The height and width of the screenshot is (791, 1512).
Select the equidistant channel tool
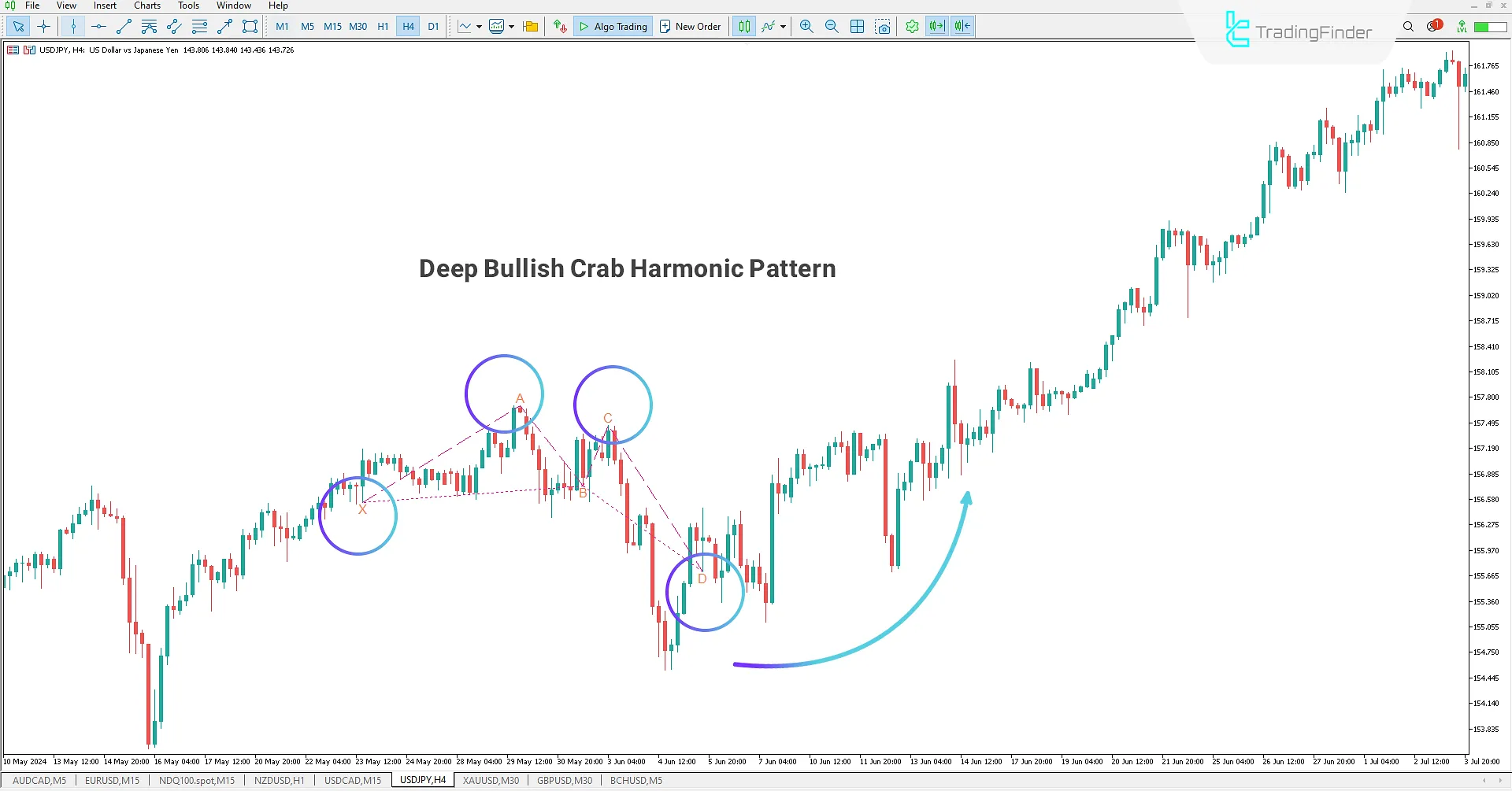click(173, 26)
